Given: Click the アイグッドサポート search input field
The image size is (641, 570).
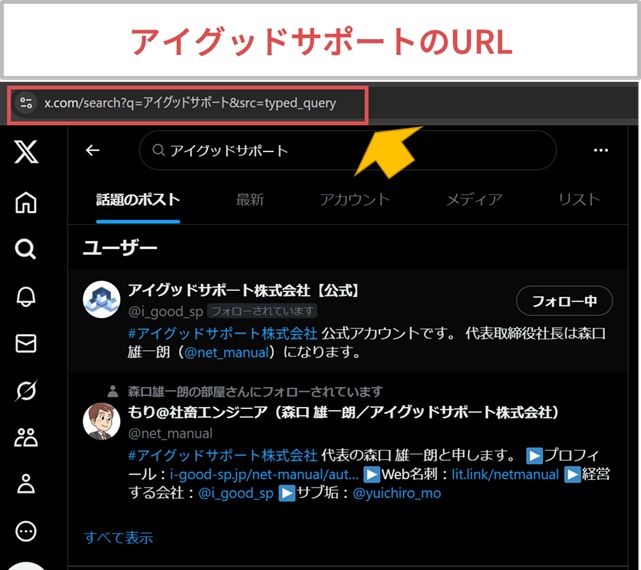Looking at the screenshot, I should pos(347,150).
